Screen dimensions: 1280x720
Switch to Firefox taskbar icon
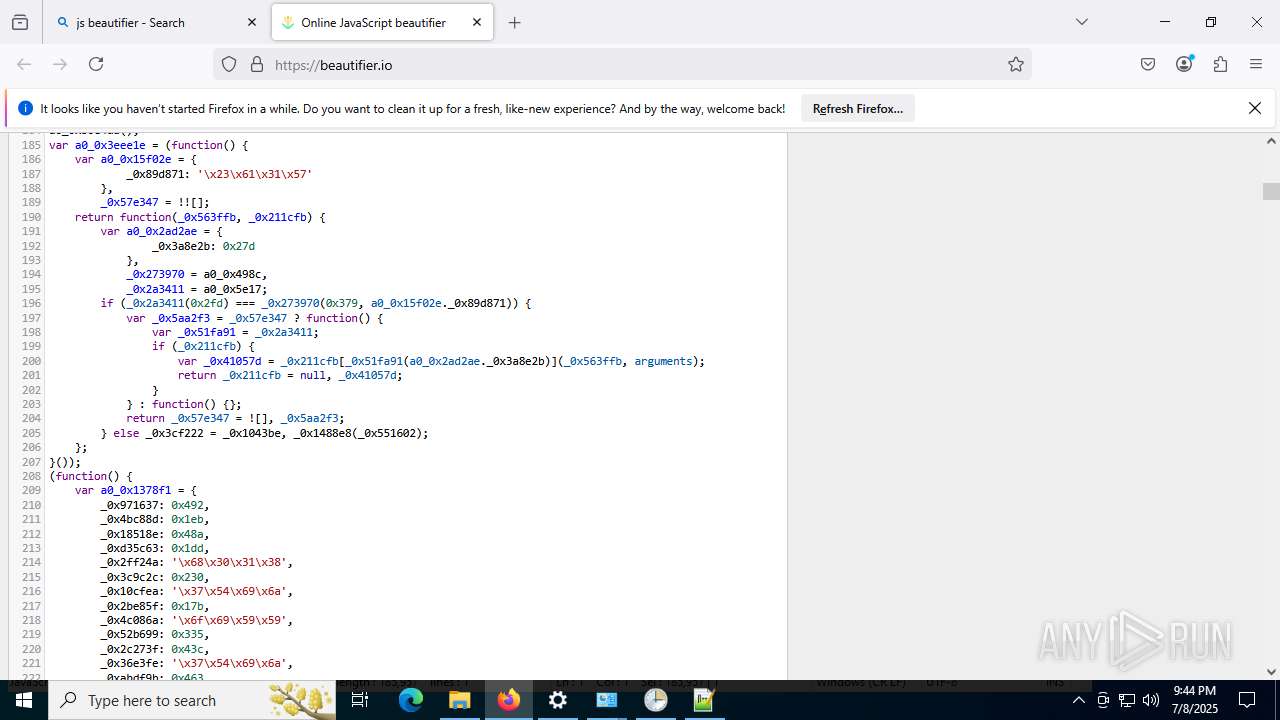[x=509, y=700]
